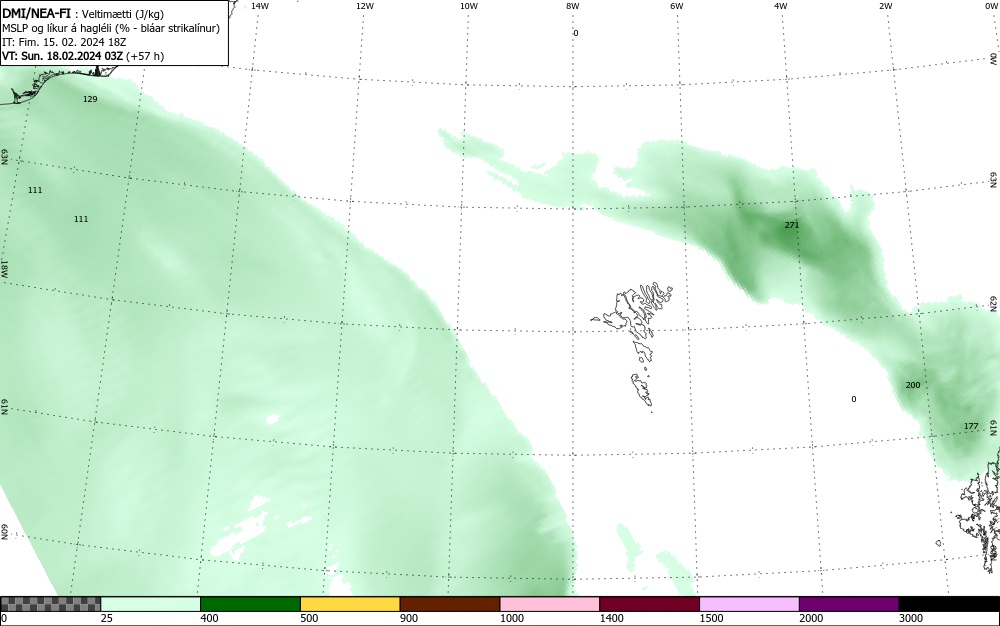Click the 18W label on left edge
This screenshot has height=626, width=1000.
[x=4, y=268]
